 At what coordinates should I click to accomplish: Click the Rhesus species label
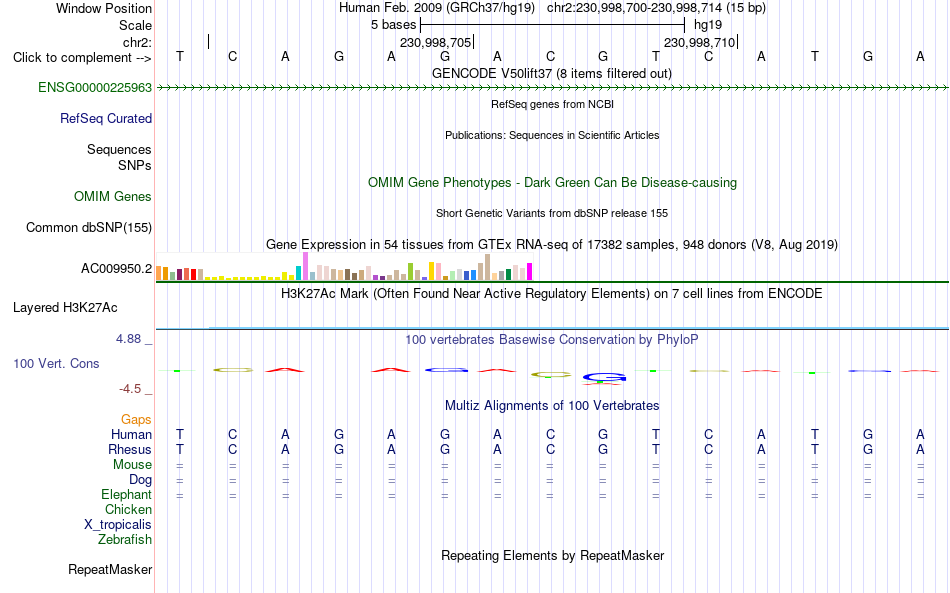[130, 449]
